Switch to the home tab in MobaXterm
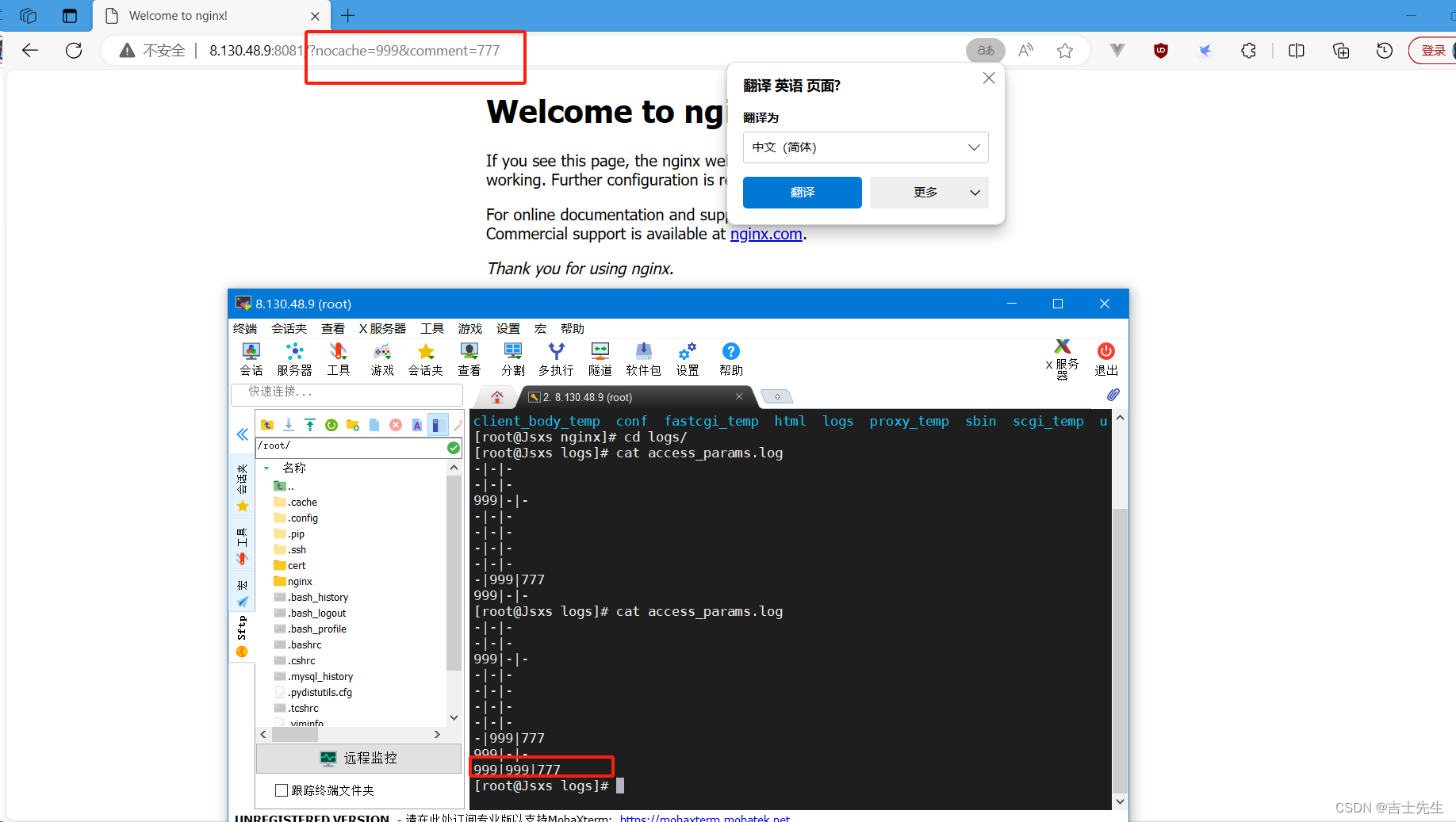 (x=497, y=397)
